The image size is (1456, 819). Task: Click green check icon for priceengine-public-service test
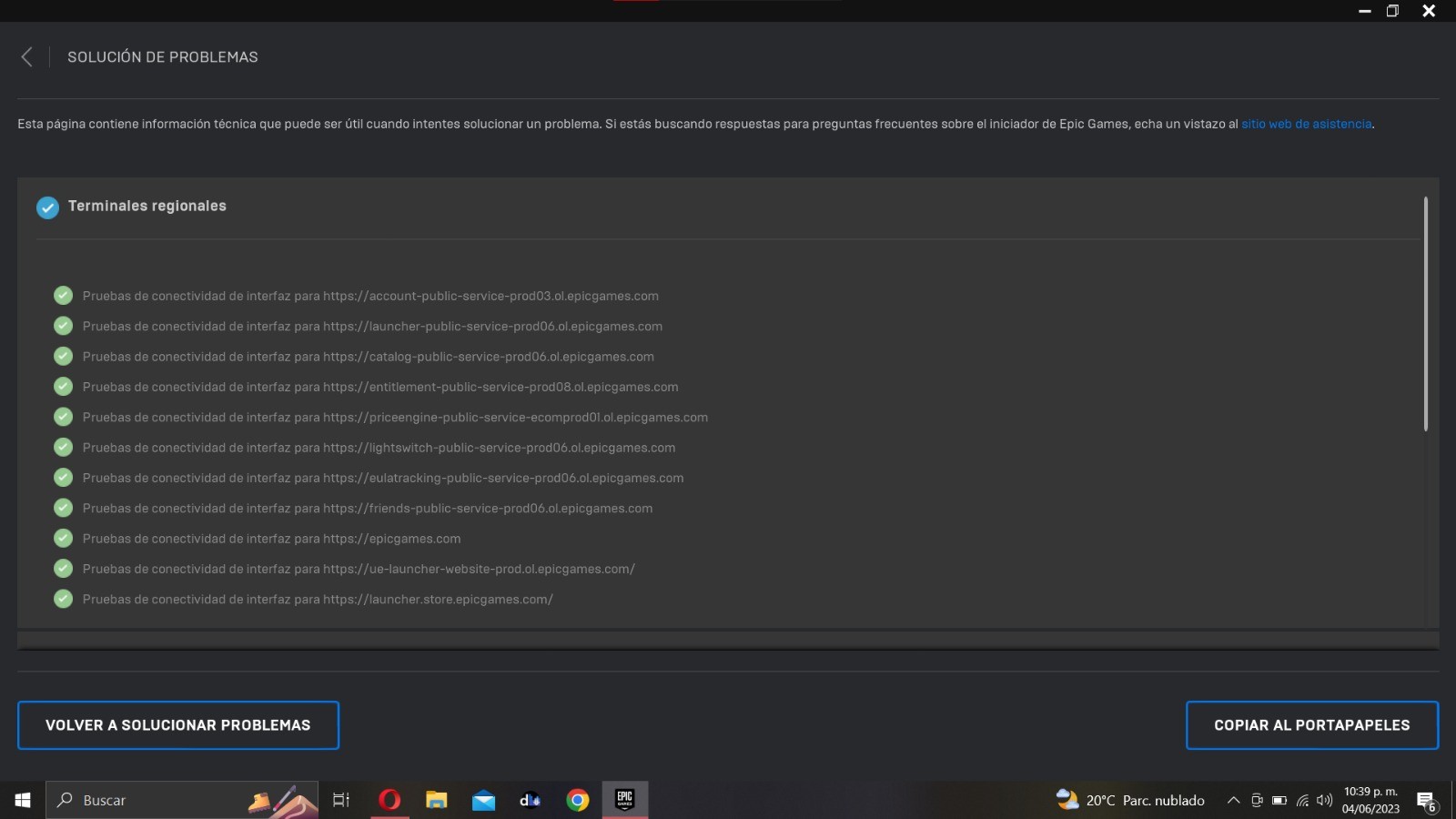[63, 417]
